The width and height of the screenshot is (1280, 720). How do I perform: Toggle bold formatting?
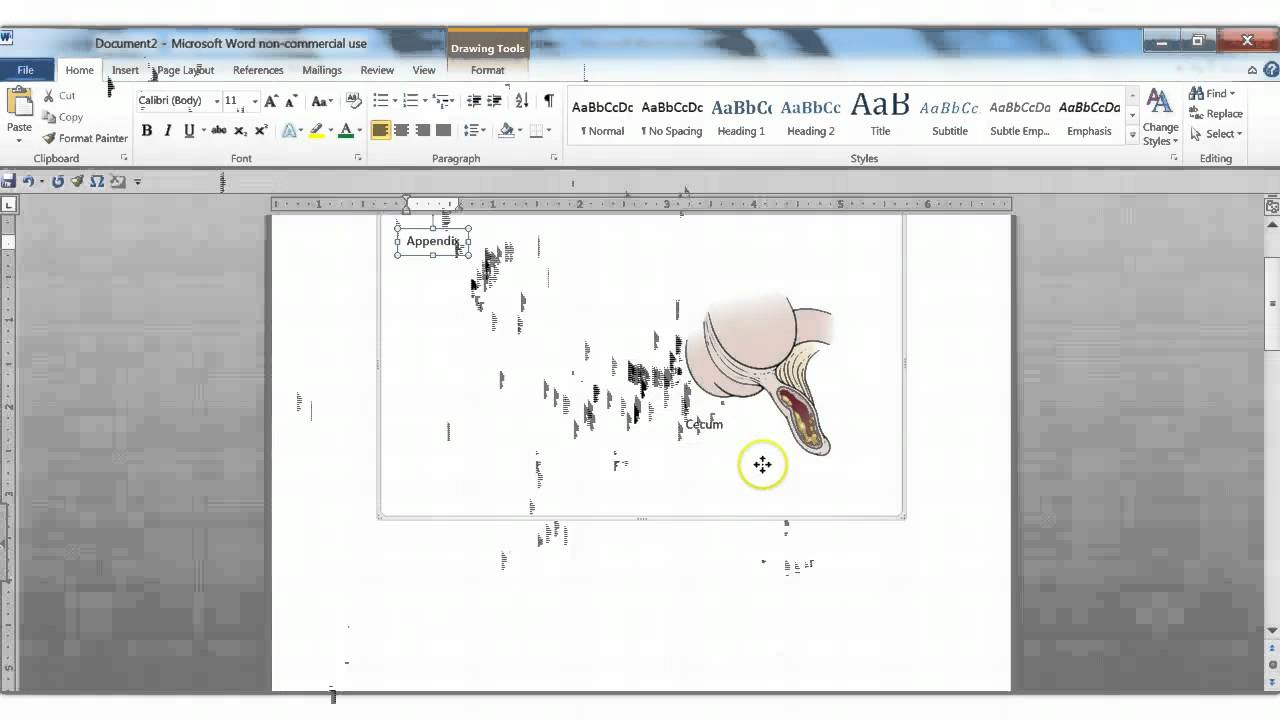pos(146,130)
